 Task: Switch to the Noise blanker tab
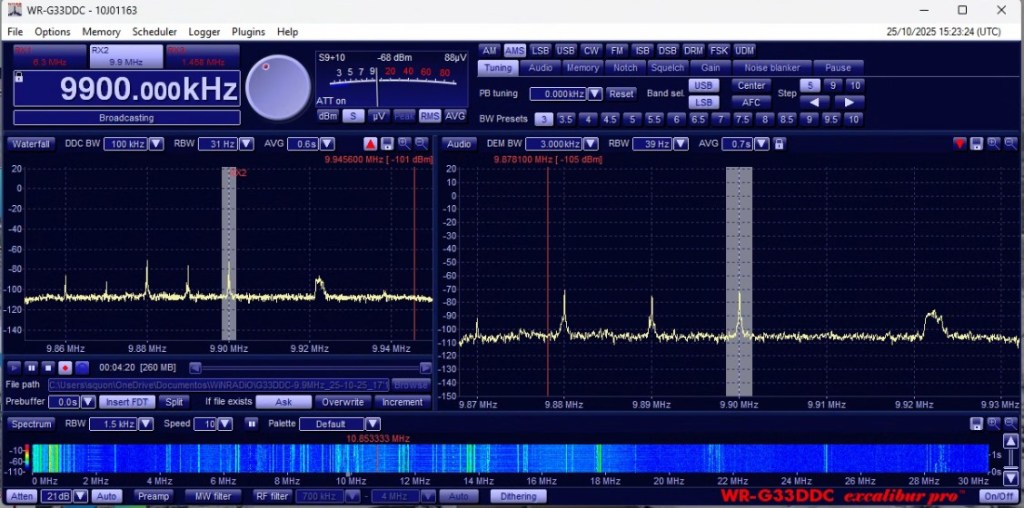coord(771,68)
